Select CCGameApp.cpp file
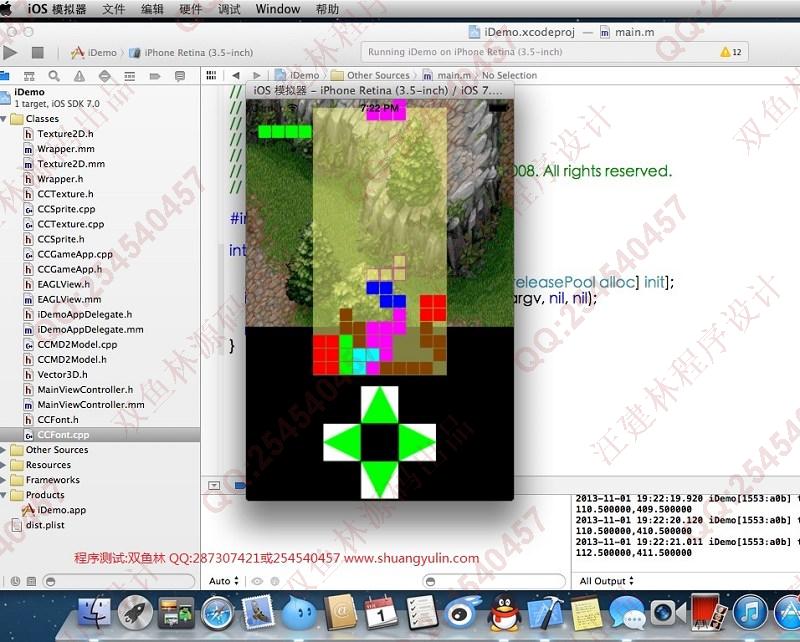This screenshot has width=800, height=642. coord(74,254)
